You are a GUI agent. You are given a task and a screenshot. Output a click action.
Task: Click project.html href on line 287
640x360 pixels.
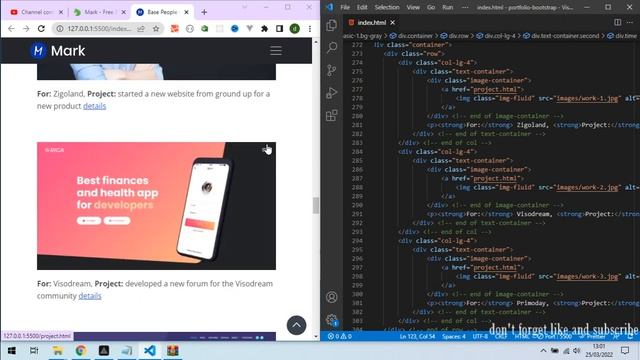point(496,178)
